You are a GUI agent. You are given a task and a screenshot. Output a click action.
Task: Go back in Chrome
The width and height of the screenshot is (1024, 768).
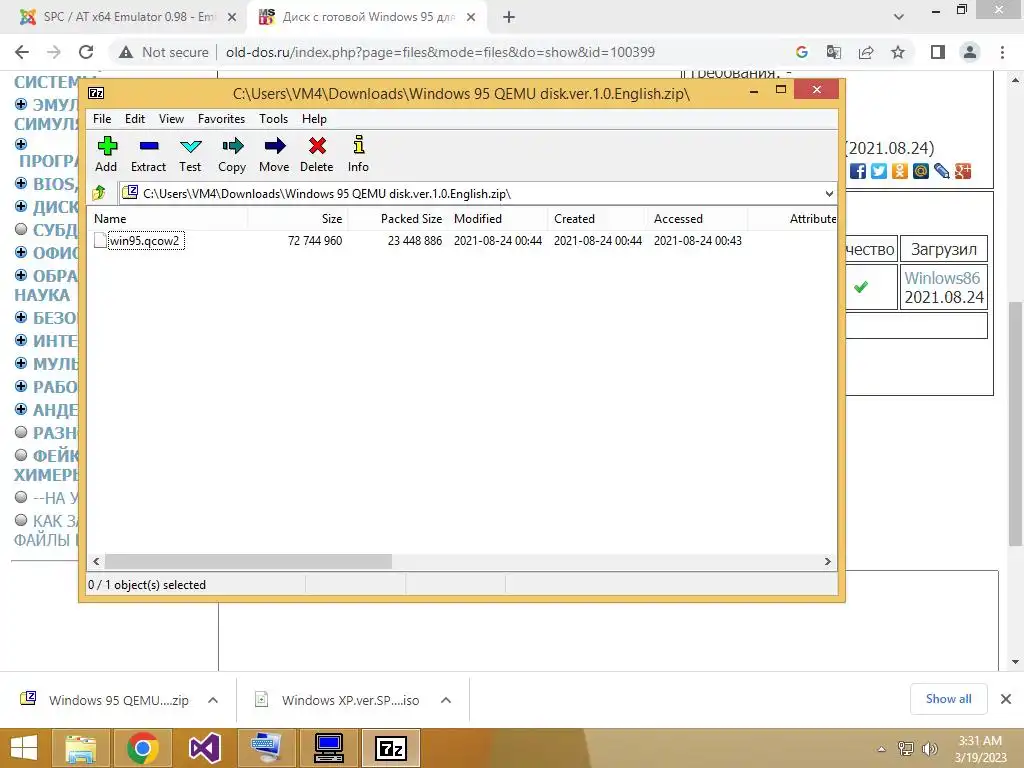(22, 52)
